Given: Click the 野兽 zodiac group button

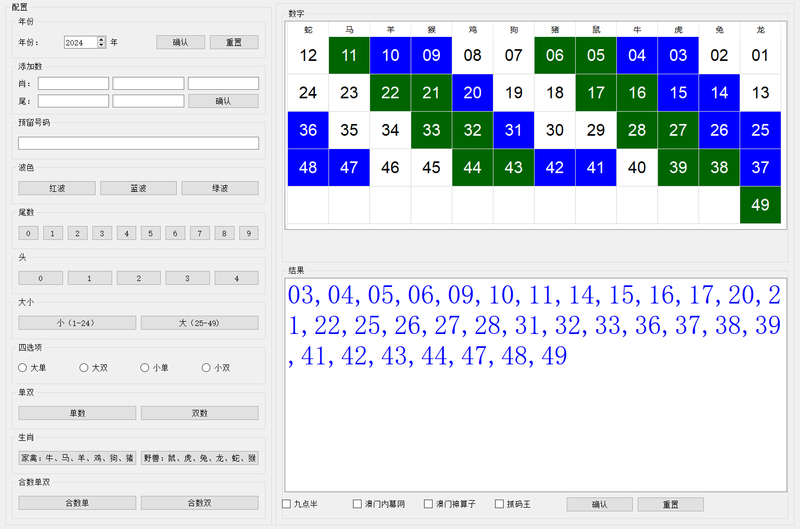Looking at the screenshot, I should coord(199,458).
